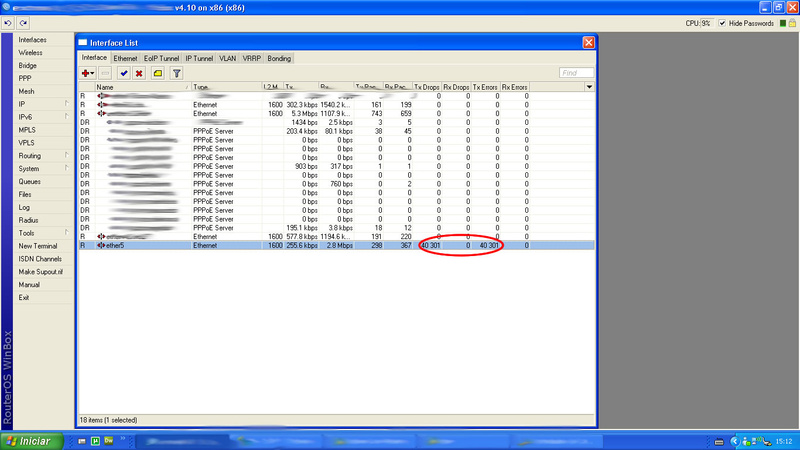
Task: Open the Manual menu item
Action: pyautogui.click(x=29, y=285)
